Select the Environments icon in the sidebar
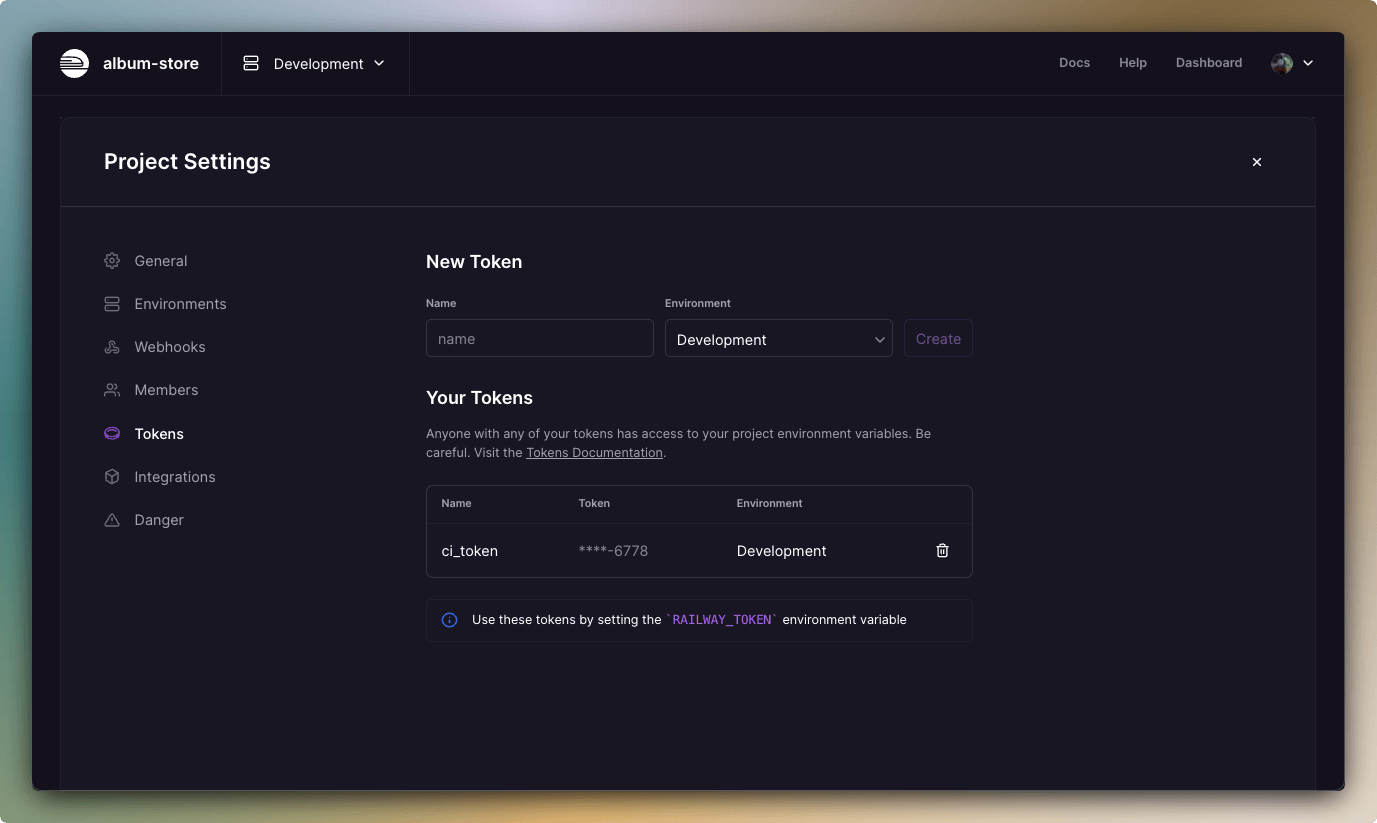1377x823 pixels. 112,304
